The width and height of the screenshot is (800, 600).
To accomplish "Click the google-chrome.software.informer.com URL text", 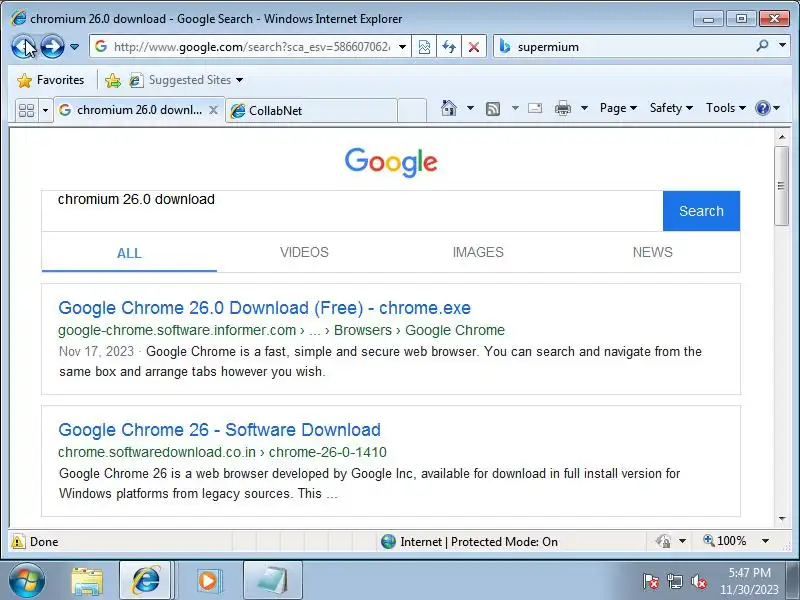I will (177, 330).
